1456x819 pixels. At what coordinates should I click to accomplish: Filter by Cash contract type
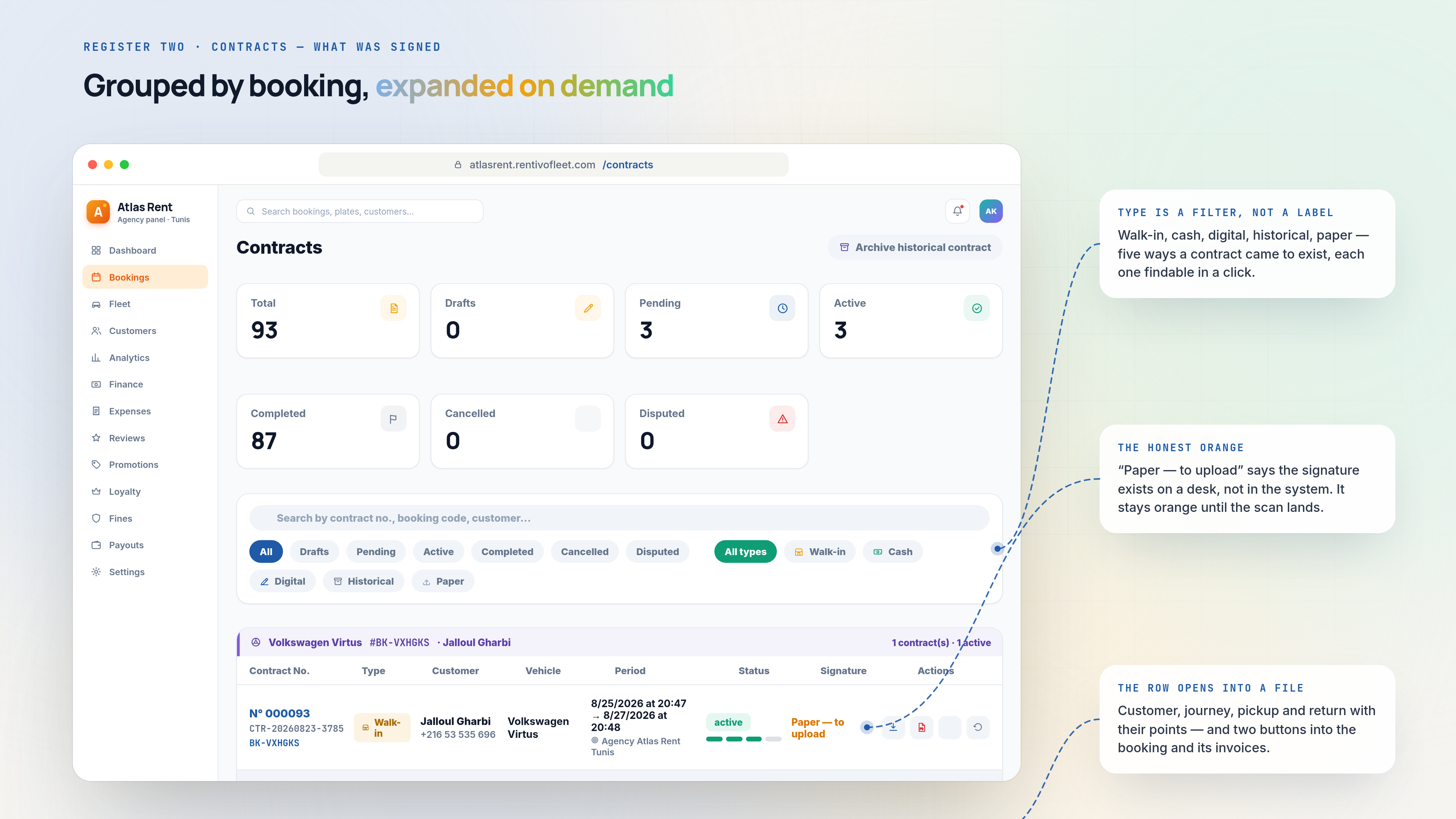point(893,552)
